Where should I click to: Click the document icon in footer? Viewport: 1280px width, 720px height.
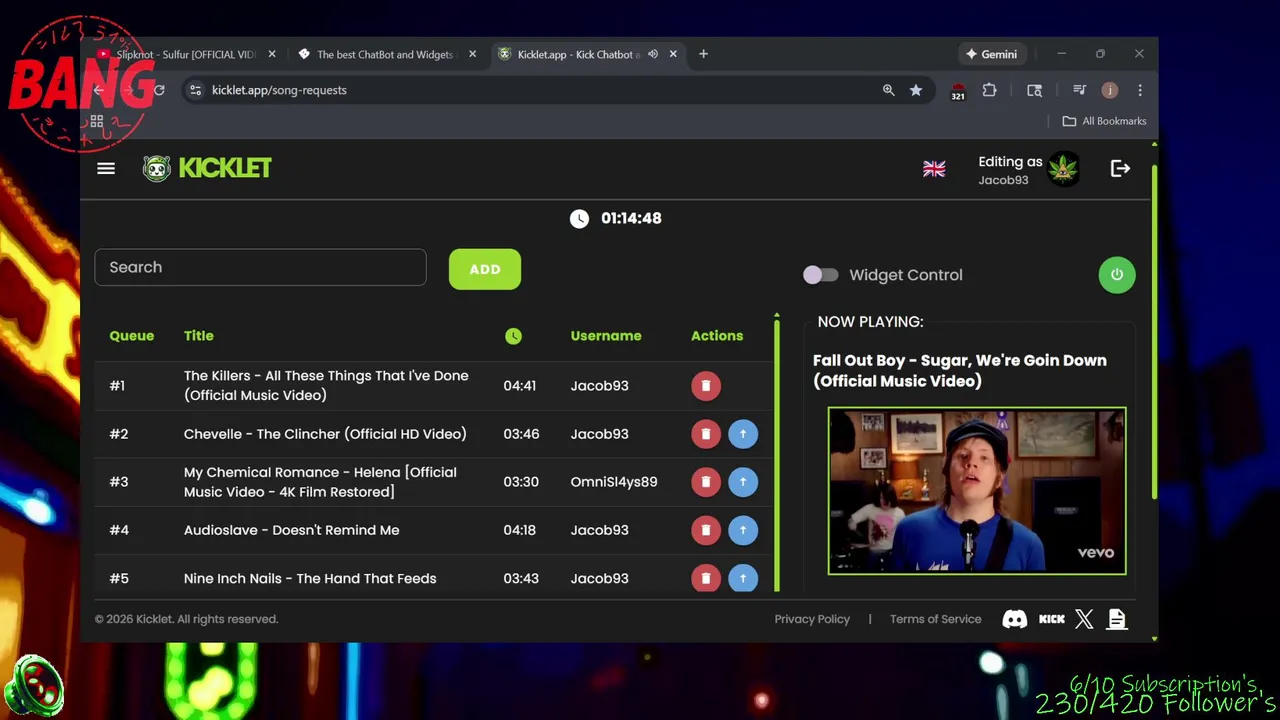(1117, 619)
